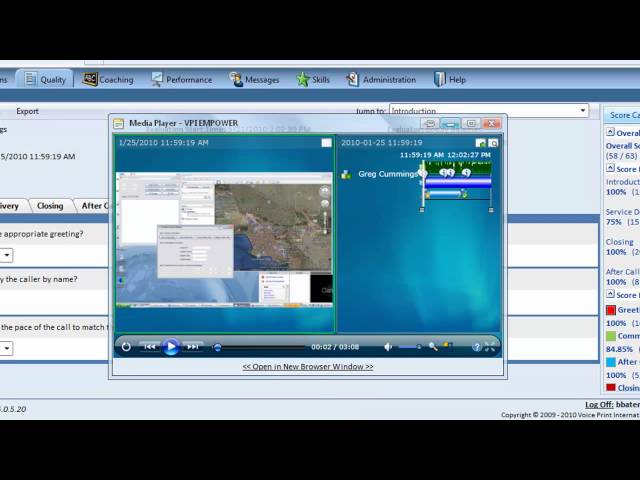Click the green Skills star icon

[303, 79]
